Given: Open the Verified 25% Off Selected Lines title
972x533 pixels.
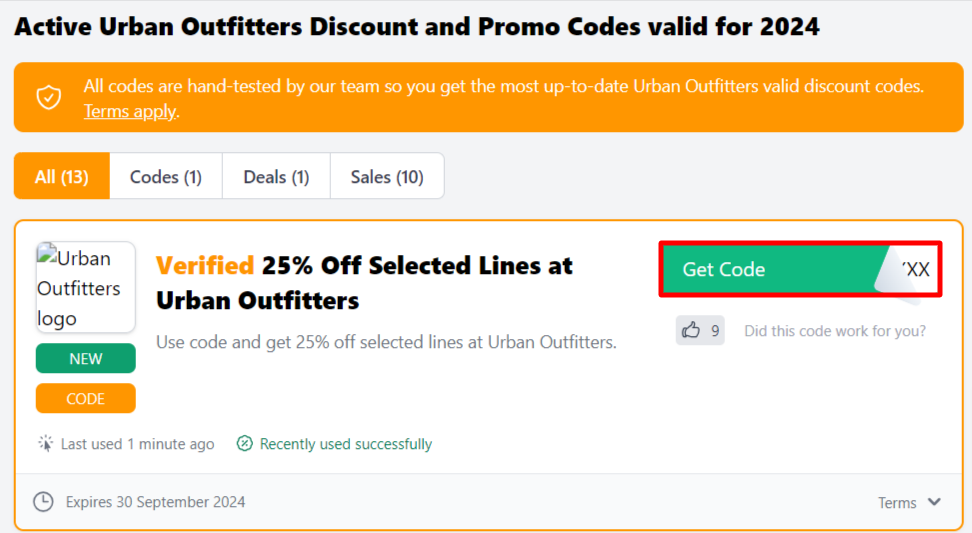Looking at the screenshot, I should point(364,282).
